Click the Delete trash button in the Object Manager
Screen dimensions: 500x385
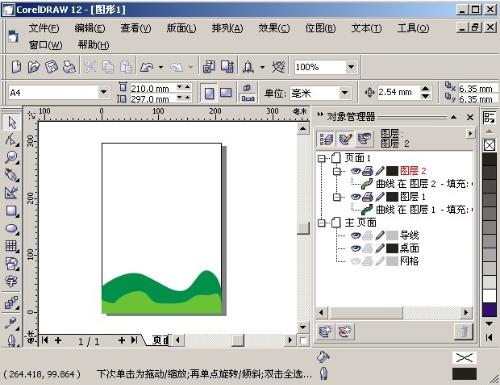tap(463, 331)
